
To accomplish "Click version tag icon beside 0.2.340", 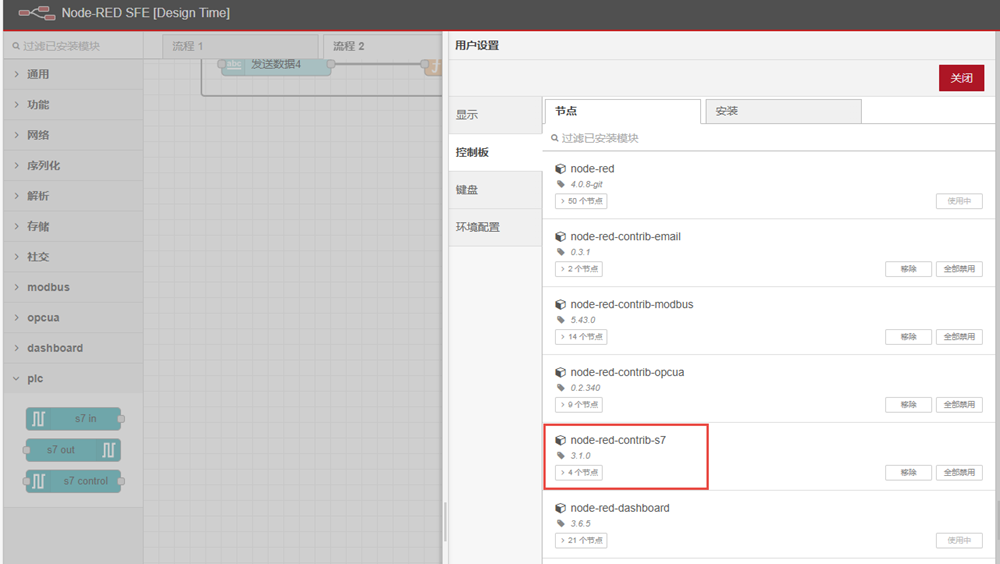I will pyautogui.click(x=561, y=388).
